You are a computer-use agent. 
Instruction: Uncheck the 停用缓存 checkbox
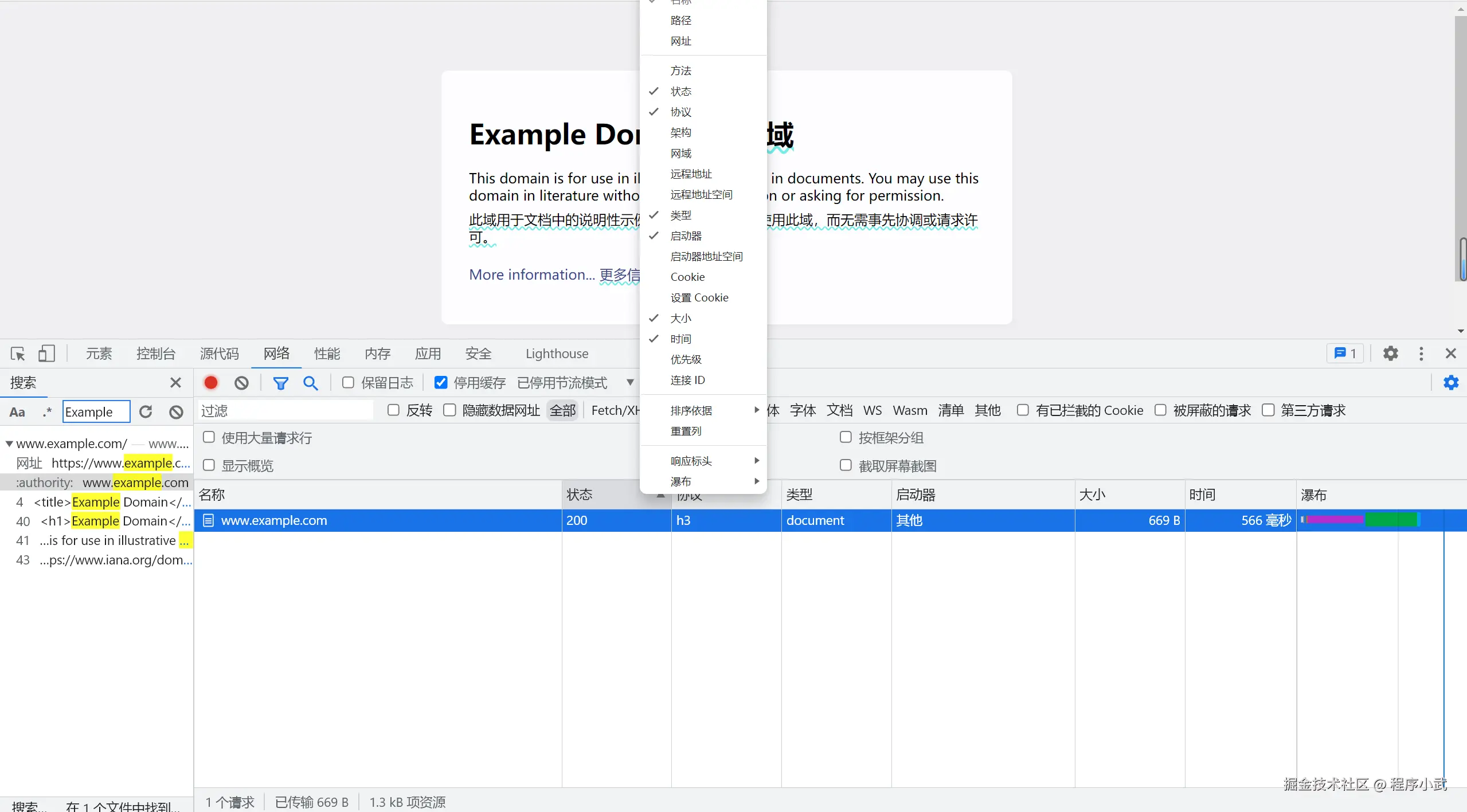440,383
